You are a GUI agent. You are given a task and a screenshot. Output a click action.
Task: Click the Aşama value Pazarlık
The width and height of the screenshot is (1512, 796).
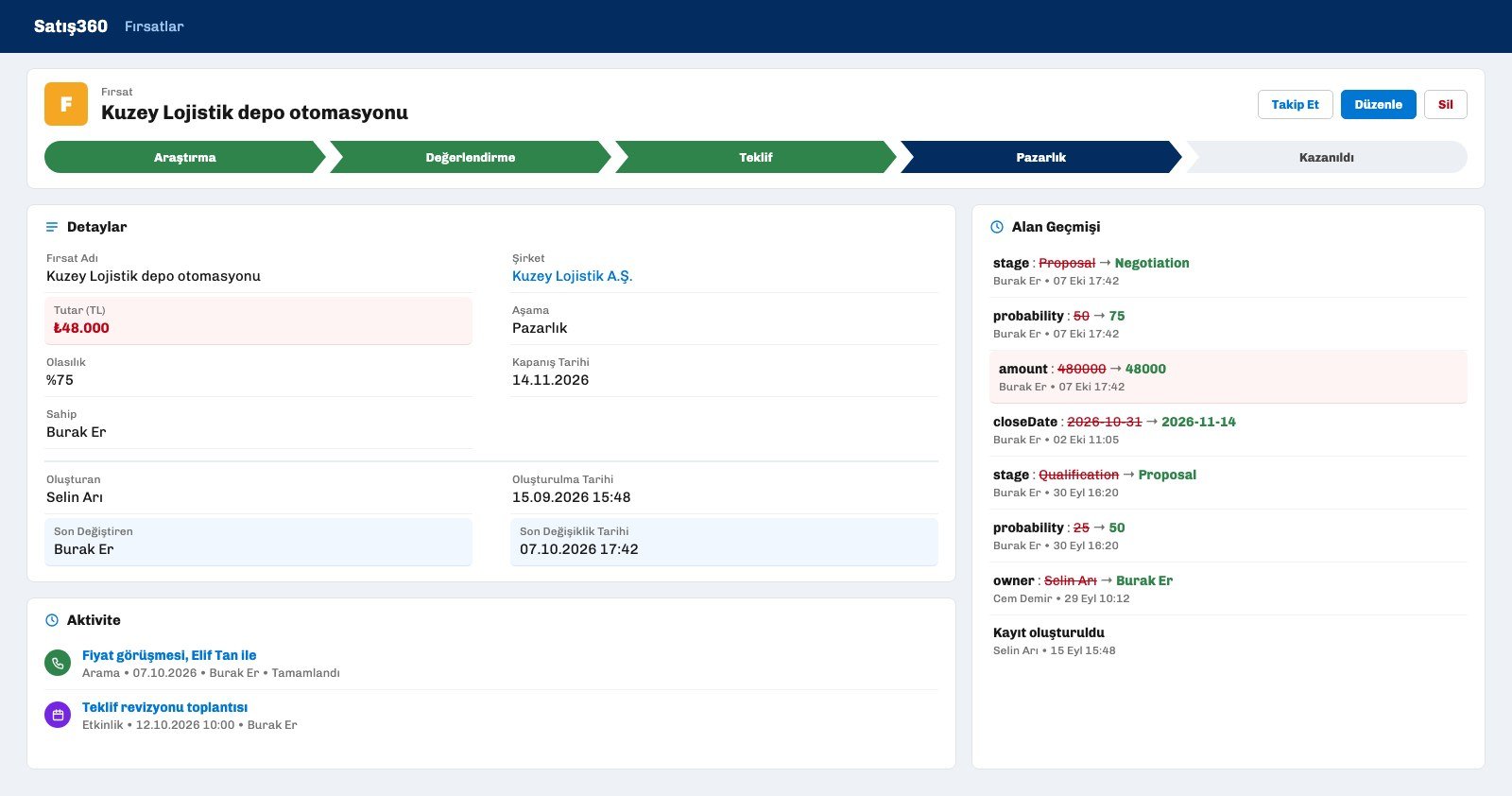pyautogui.click(x=540, y=328)
